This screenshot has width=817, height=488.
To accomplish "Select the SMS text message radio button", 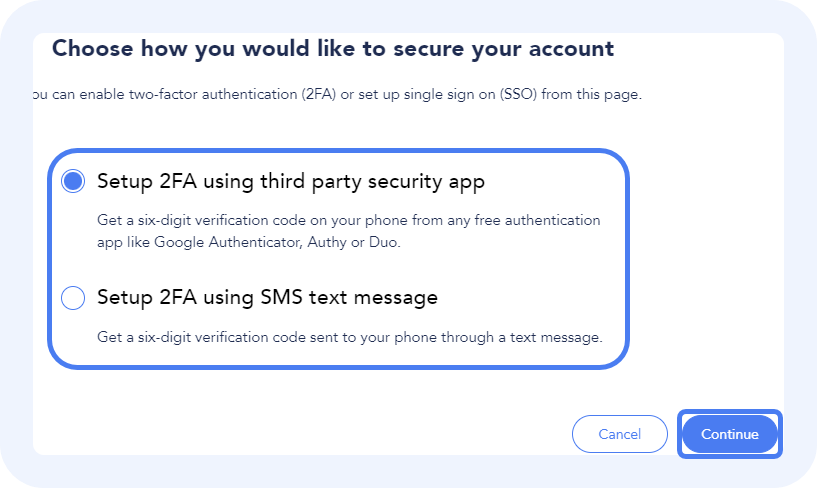I will pos(73,298).
